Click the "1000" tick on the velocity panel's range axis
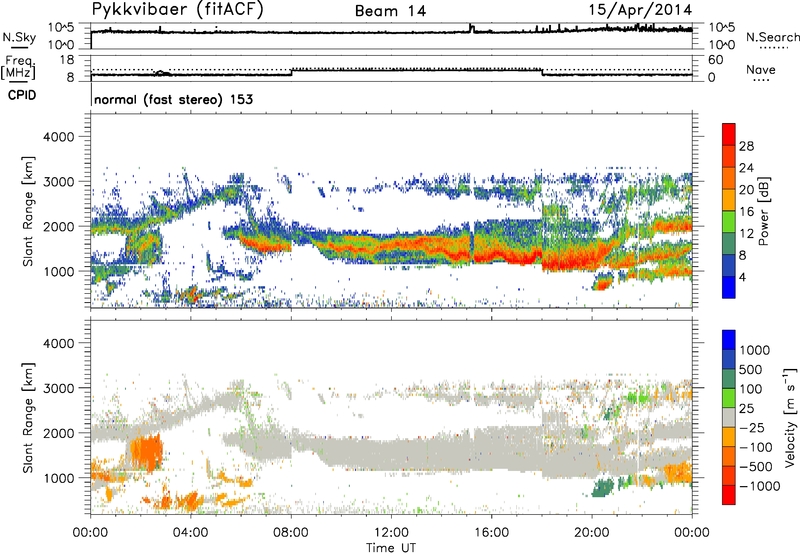The image size is (800, 554). click(x=58, y=478)
